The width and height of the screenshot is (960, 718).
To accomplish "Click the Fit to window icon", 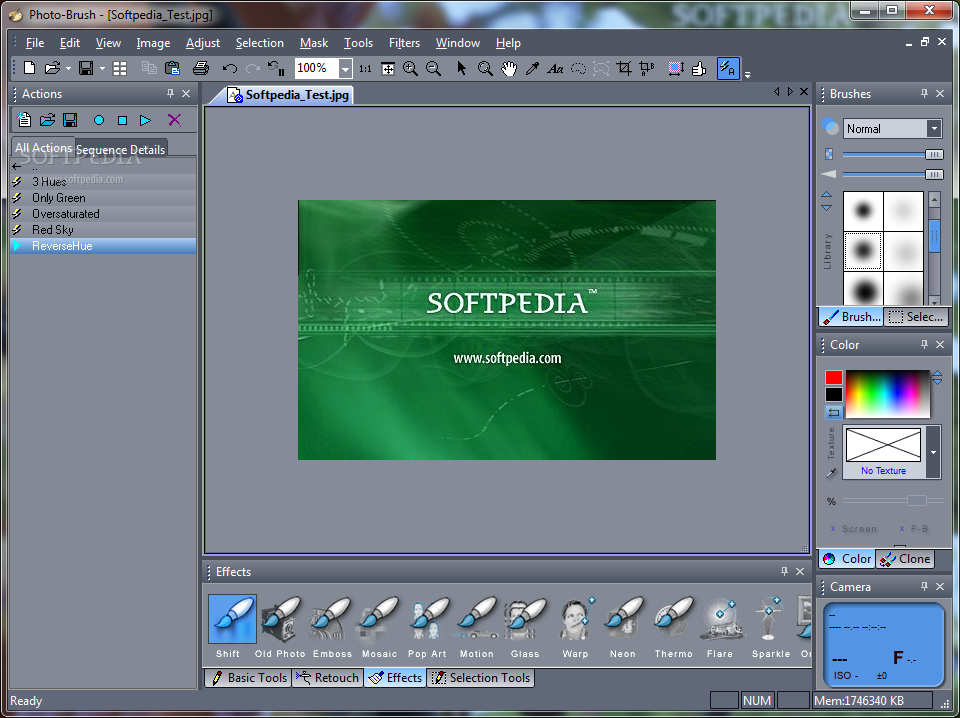I will tap(388, 69).
